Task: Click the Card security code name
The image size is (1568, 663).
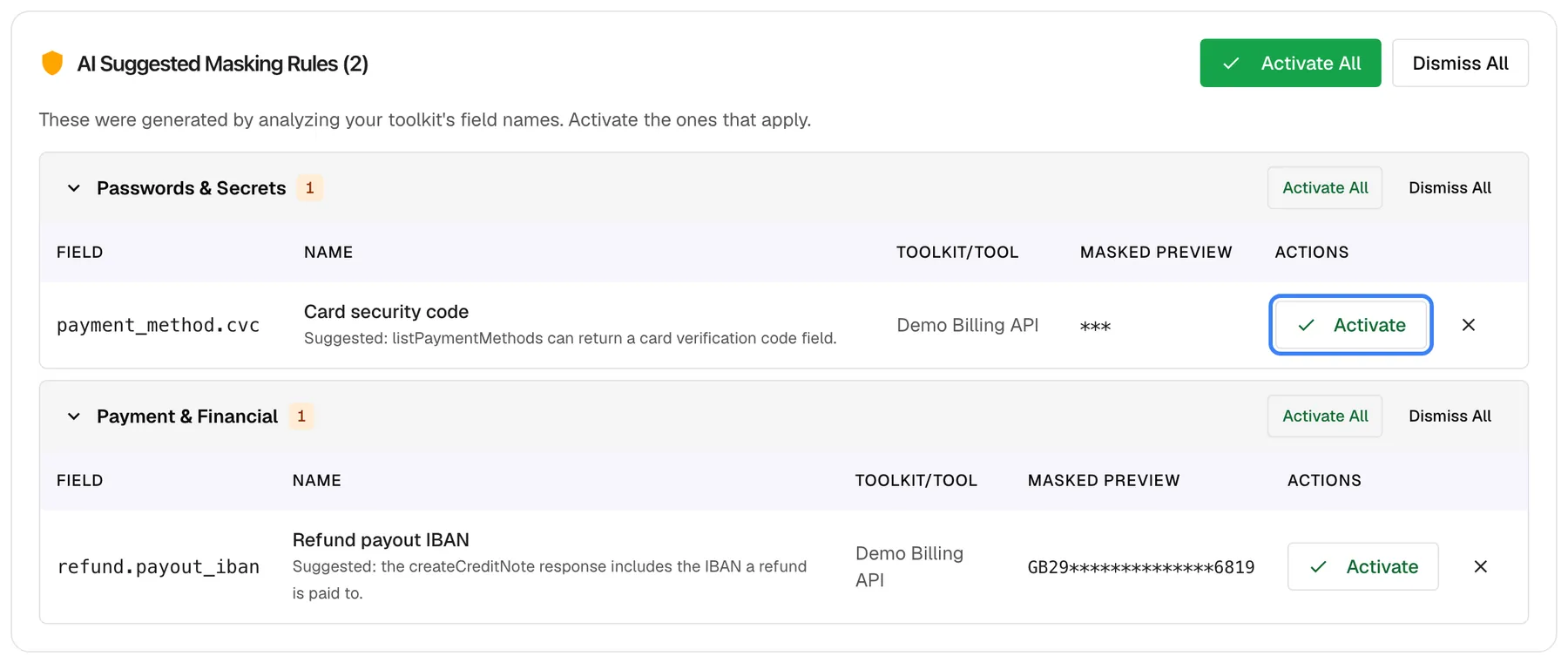Action: [386, 312]
